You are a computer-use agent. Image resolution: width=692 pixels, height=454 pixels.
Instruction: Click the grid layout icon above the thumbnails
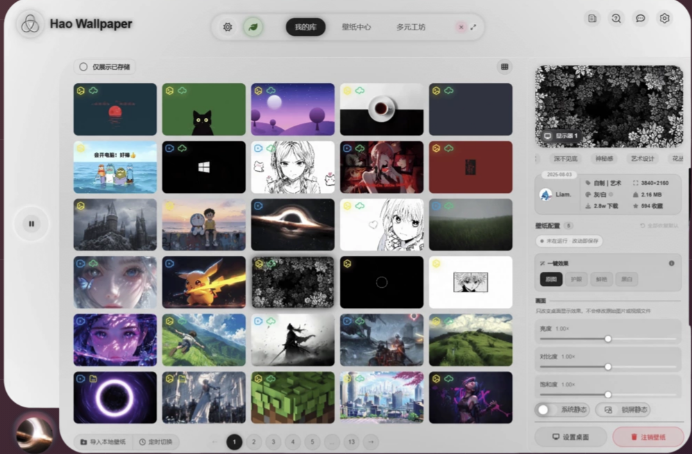(x=504, y=67)
